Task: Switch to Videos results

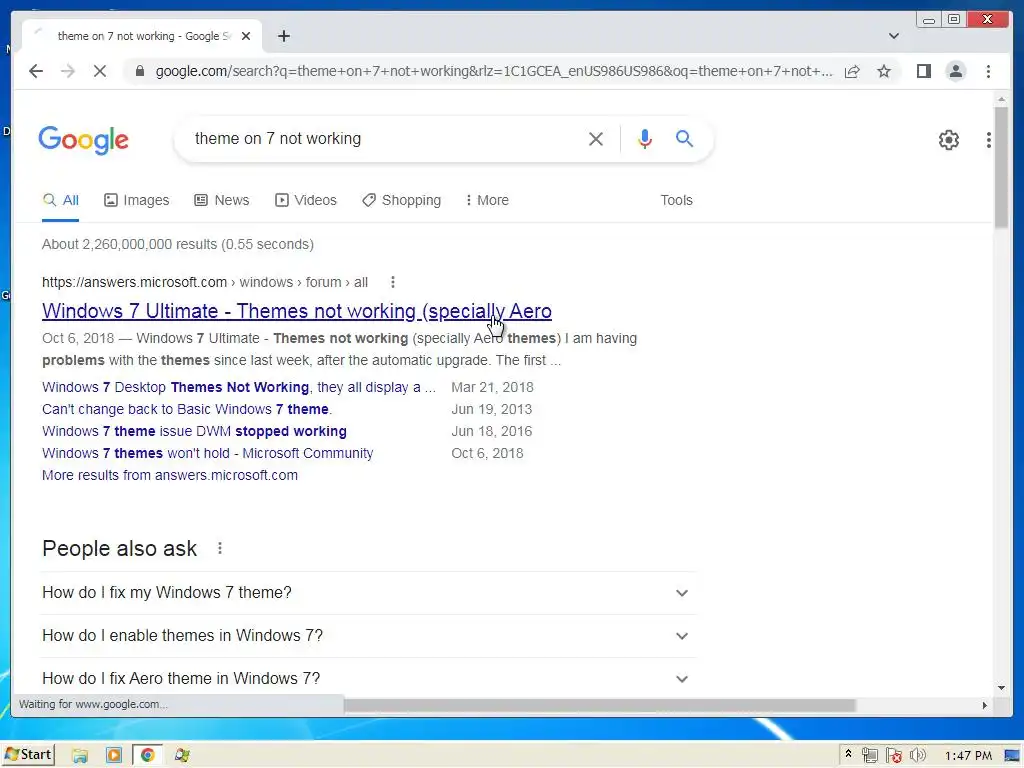Action: (306, 200)
